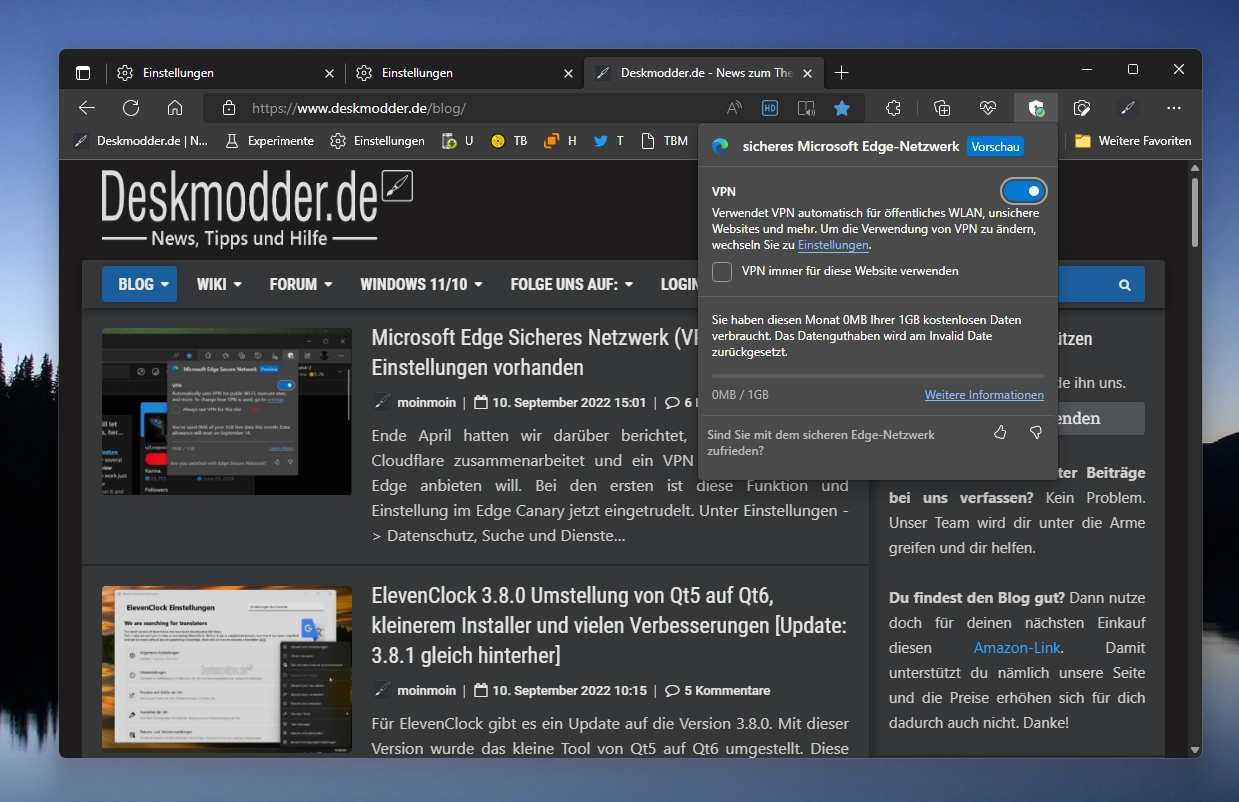Expand the BLOG dropdown menu

(x=139, y=284)
